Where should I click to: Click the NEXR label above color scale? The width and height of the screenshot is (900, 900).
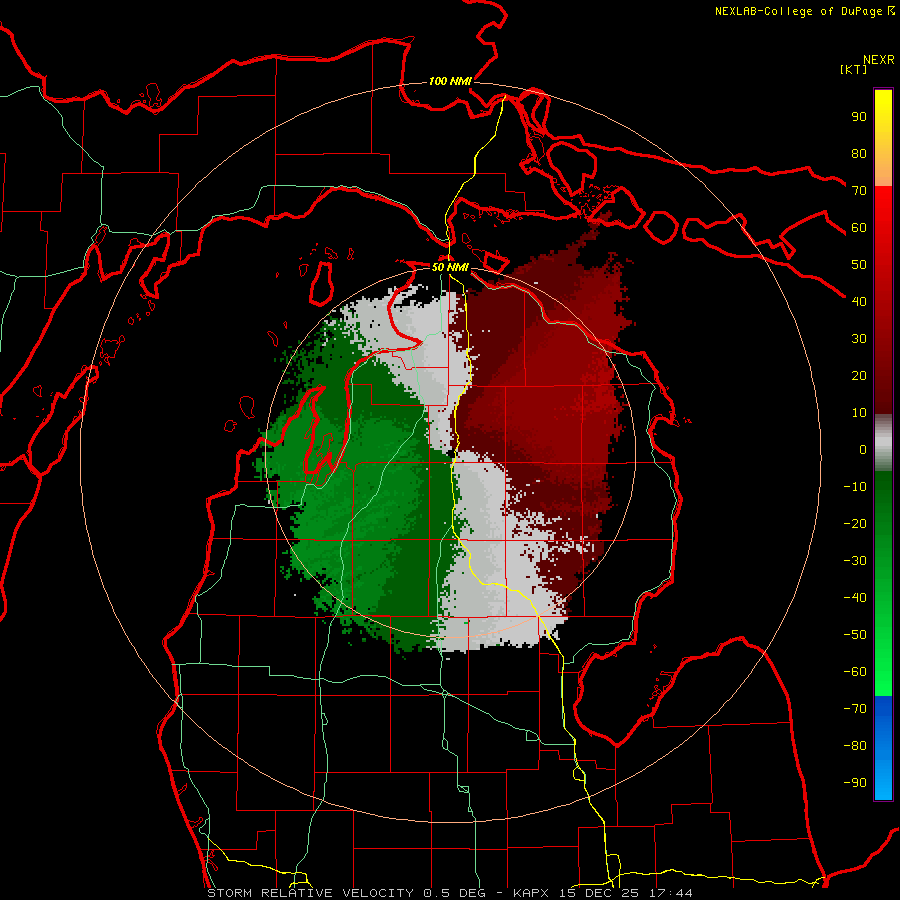click(879, 60)
